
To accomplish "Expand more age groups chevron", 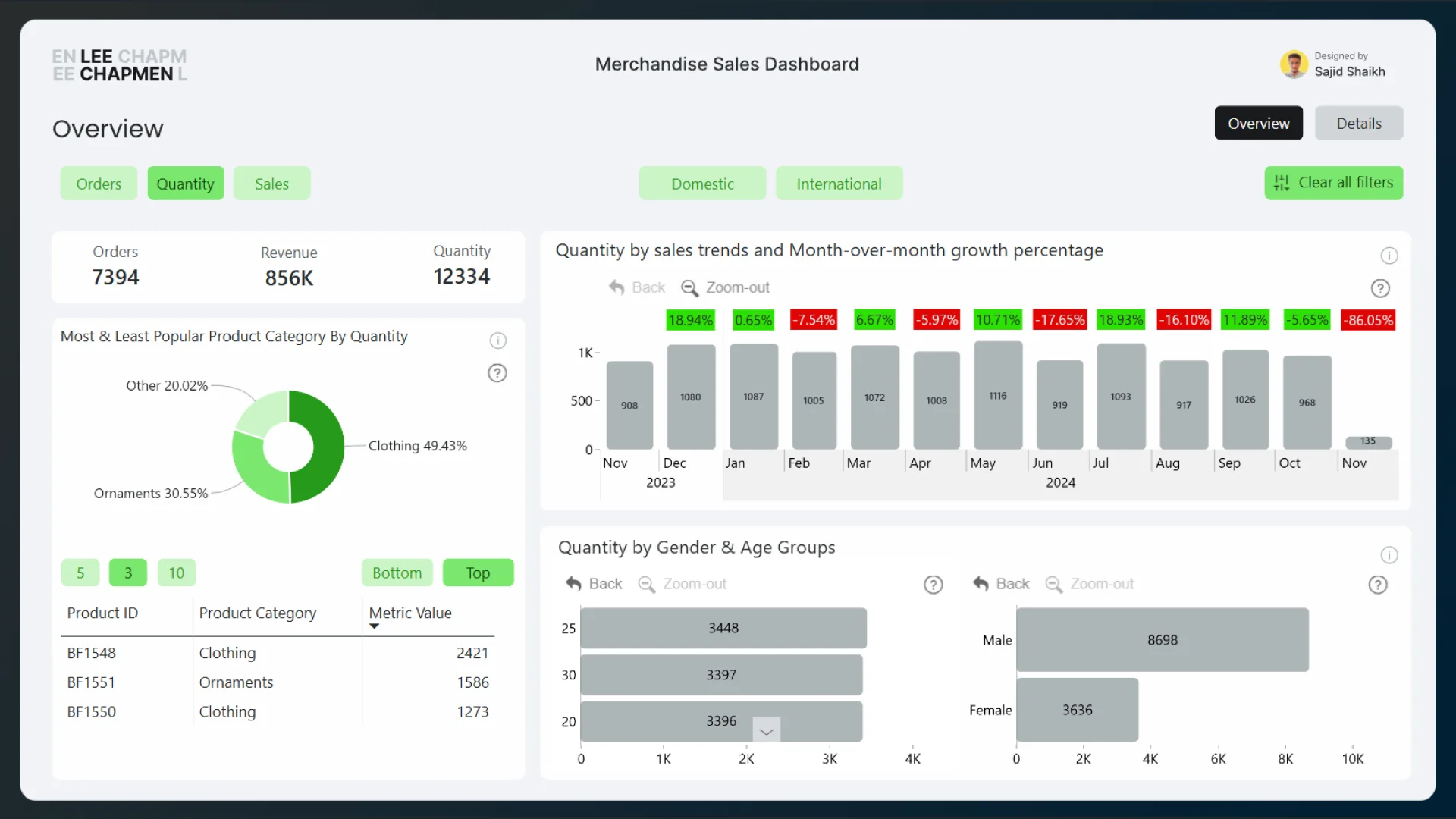I will (766, 731).
